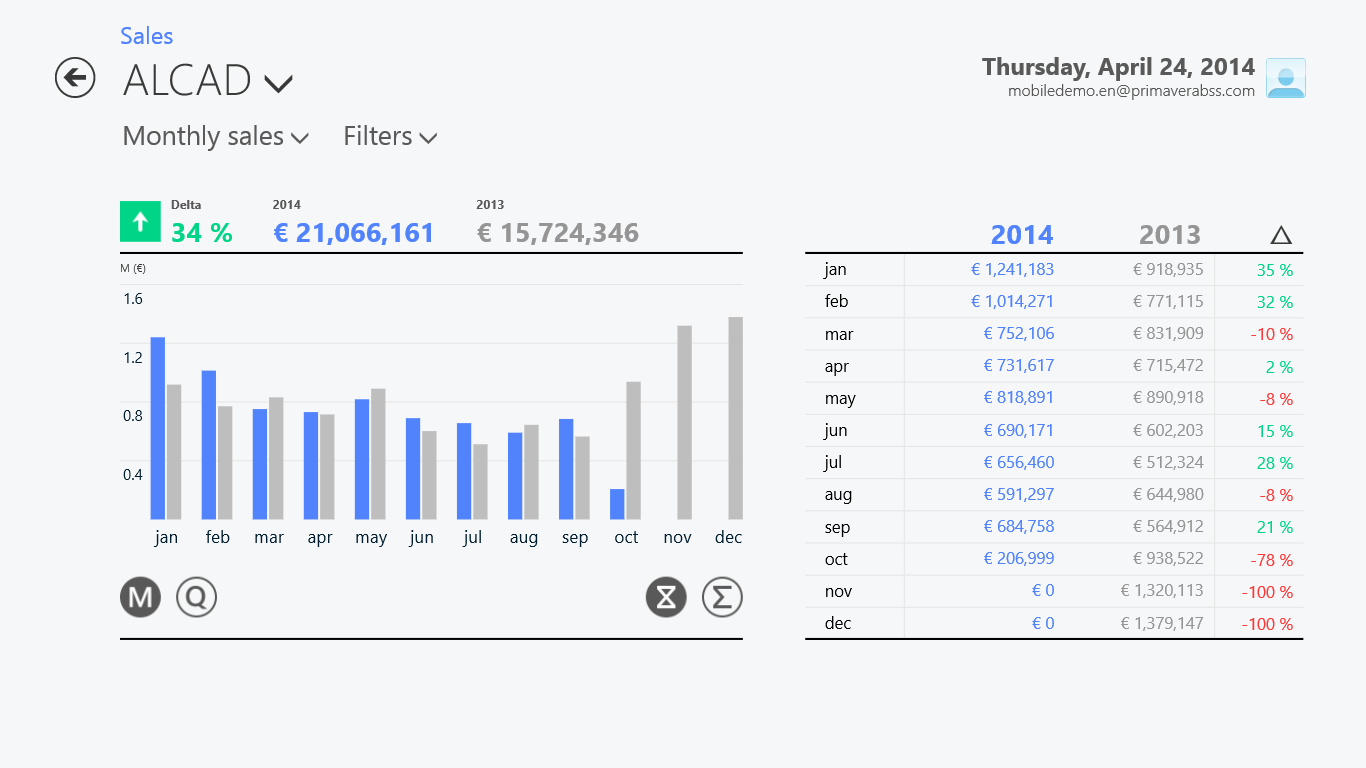Expand the Monthly sales dropdown
This screenshot has height=768, width=1366.
point(215,137)
